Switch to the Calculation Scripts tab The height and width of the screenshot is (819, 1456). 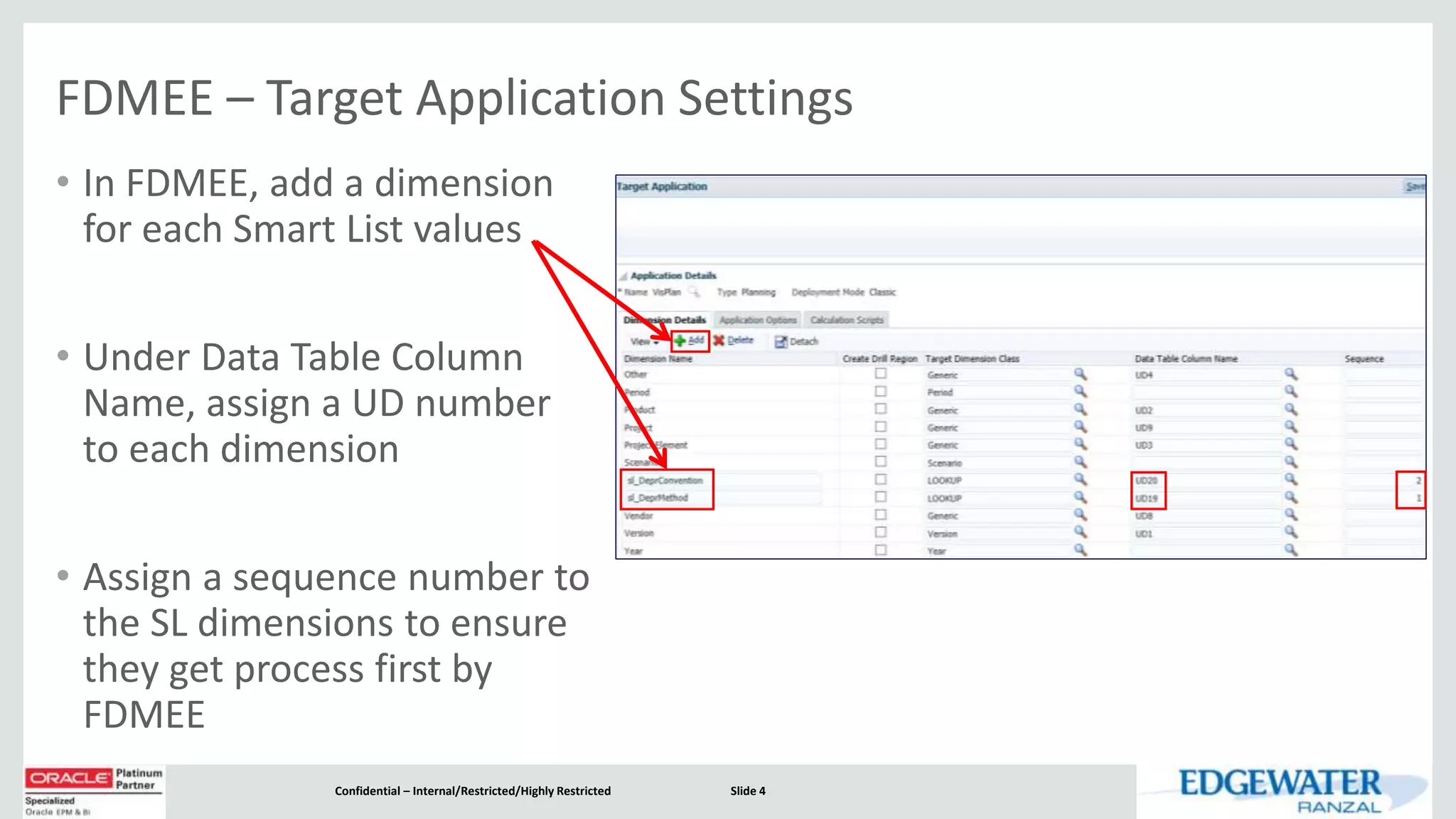(846, 321)
